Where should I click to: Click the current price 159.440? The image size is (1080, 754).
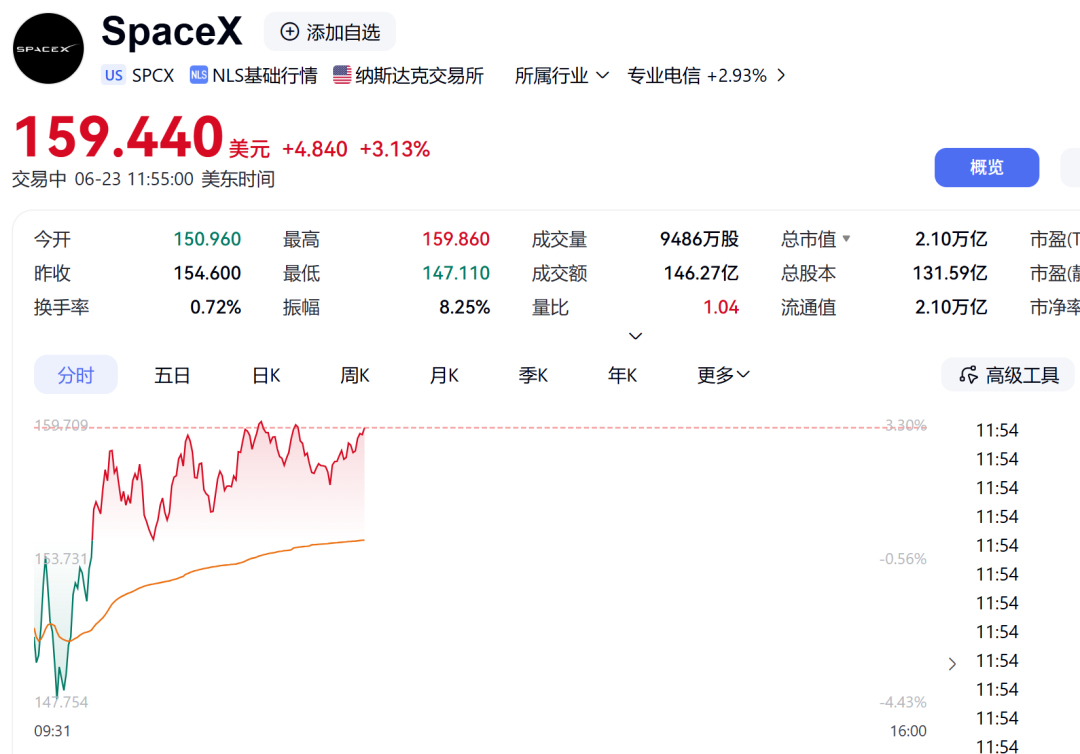[x=118, y=136]
